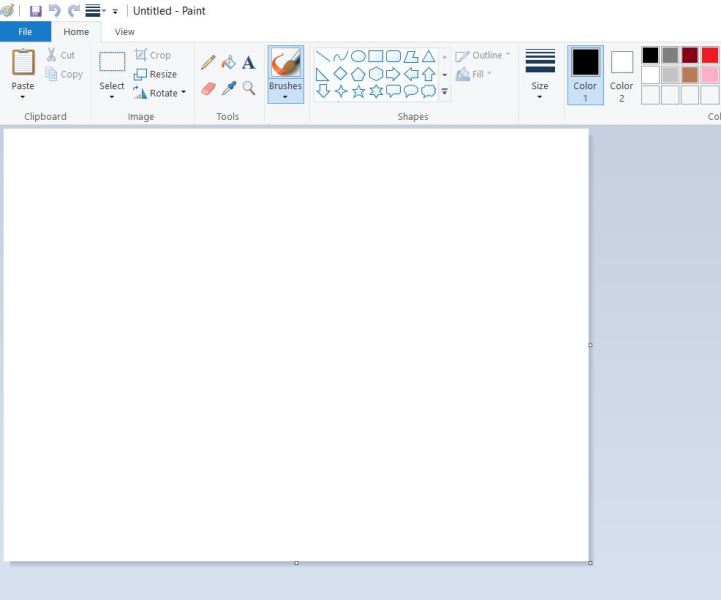
Task: Click the Paint app icon in title bar
Action: tap(7, 11)
